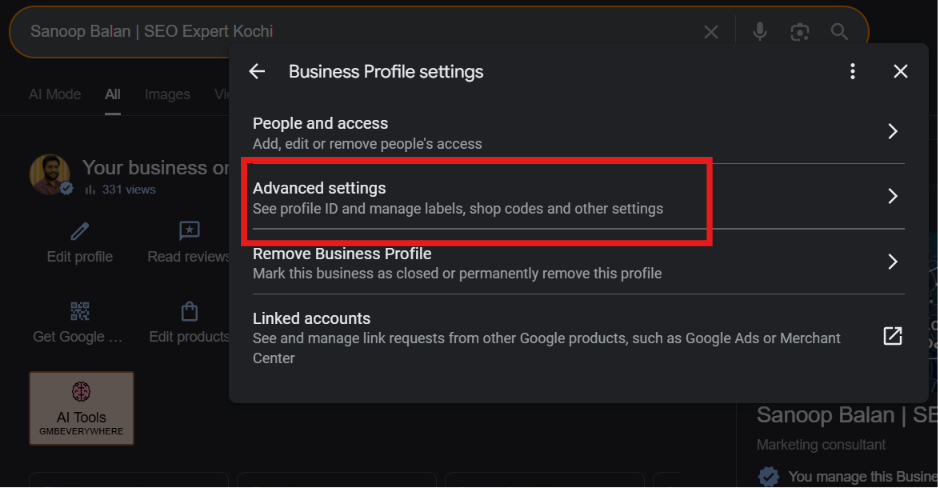Click into the Sanoop Balan search field
938x488 pixels.
pyautogui.click(x=359, y=32)
